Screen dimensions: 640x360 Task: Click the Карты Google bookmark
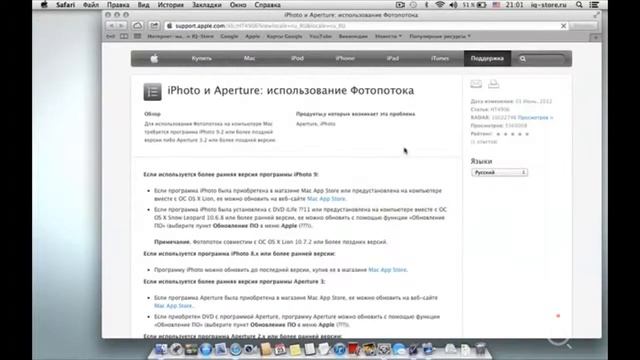(284, 36)
